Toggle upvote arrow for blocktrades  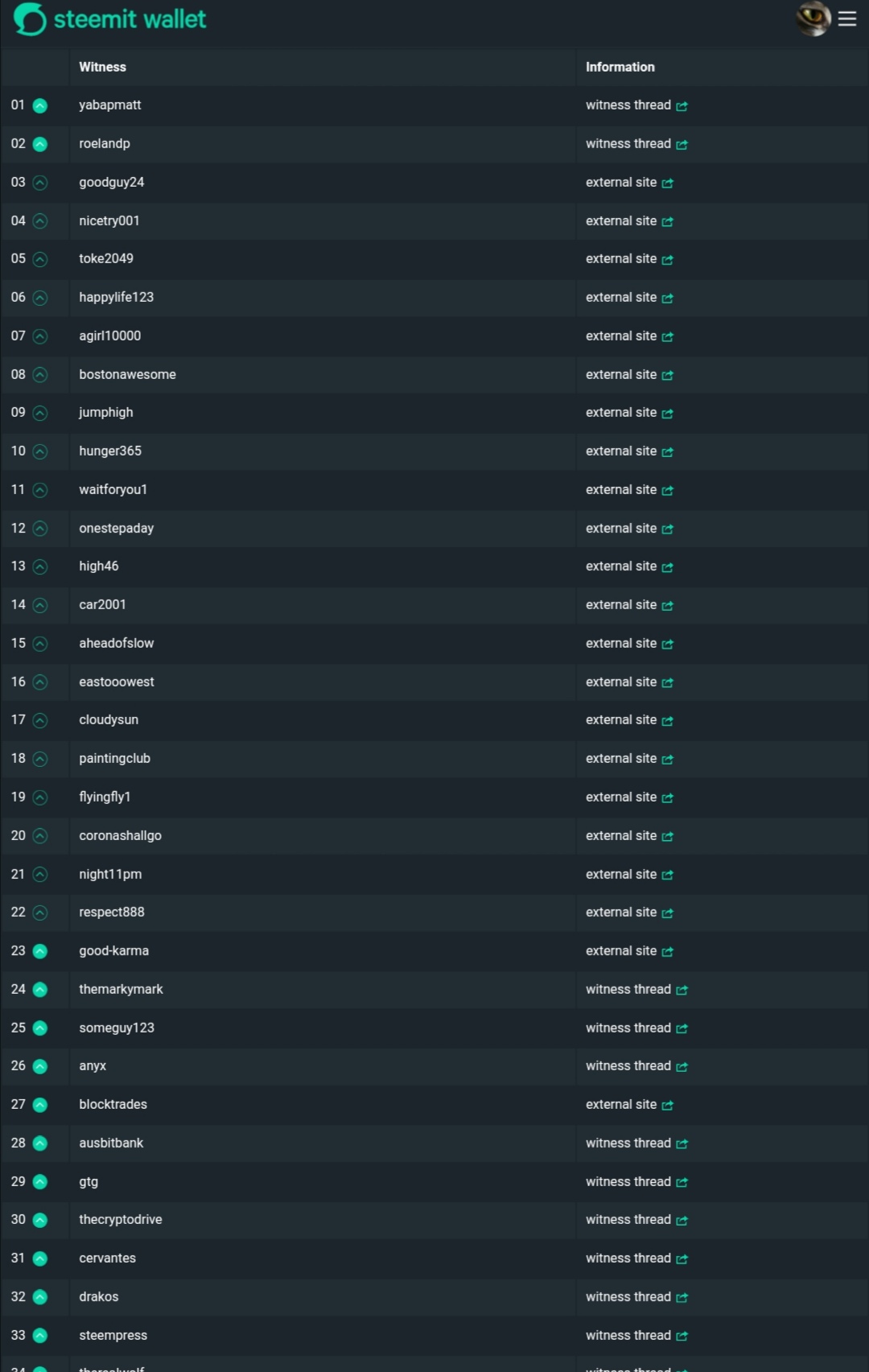coord(40,1105)
